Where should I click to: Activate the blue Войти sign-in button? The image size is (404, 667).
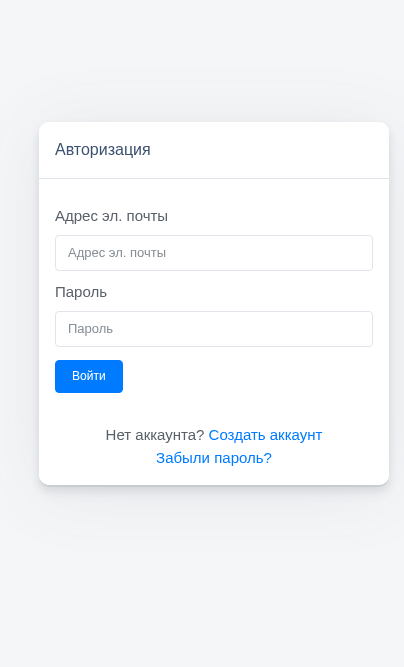pos(89,376)
